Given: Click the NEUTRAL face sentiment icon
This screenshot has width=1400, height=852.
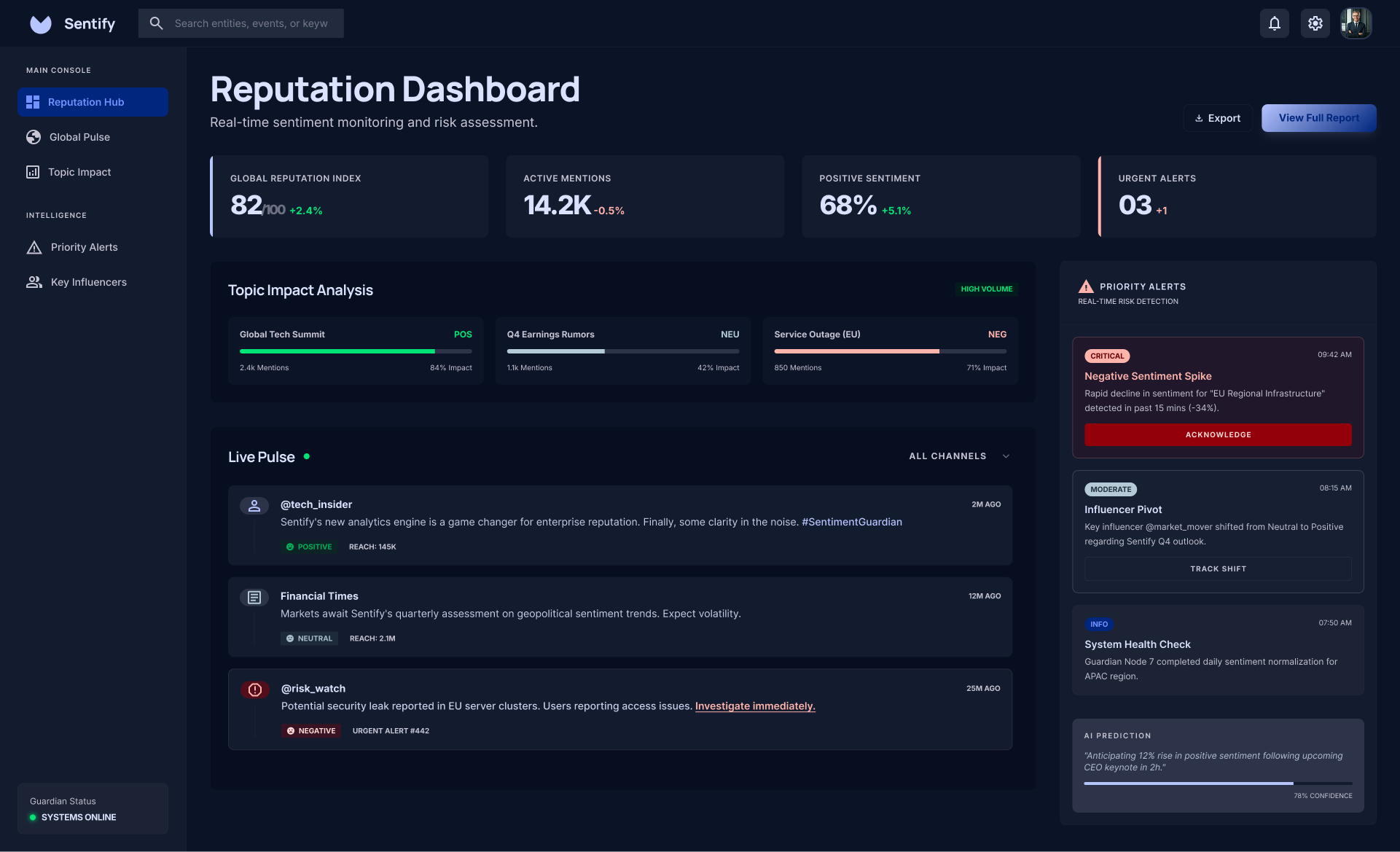Looking at the screenshot, I should 290,638.
